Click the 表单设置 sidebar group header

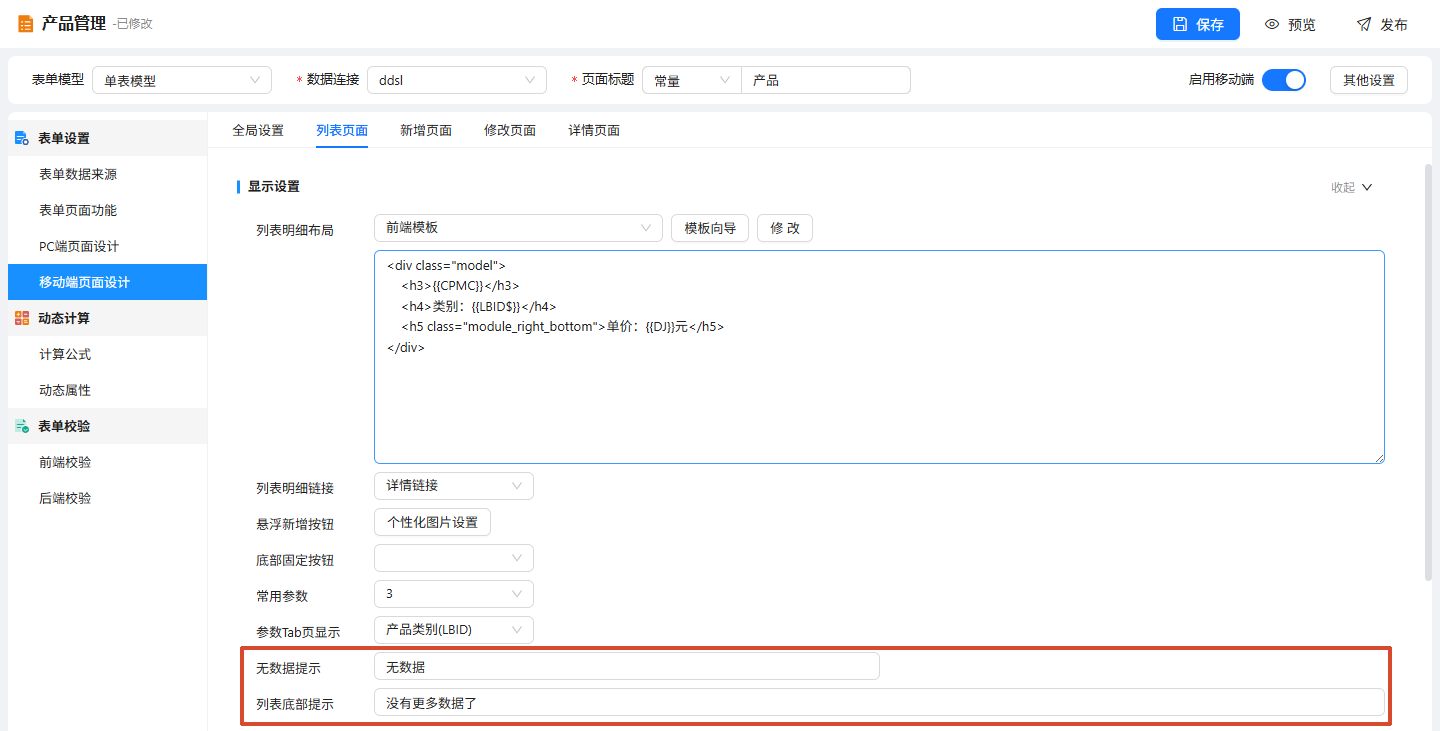coord(107,138)
